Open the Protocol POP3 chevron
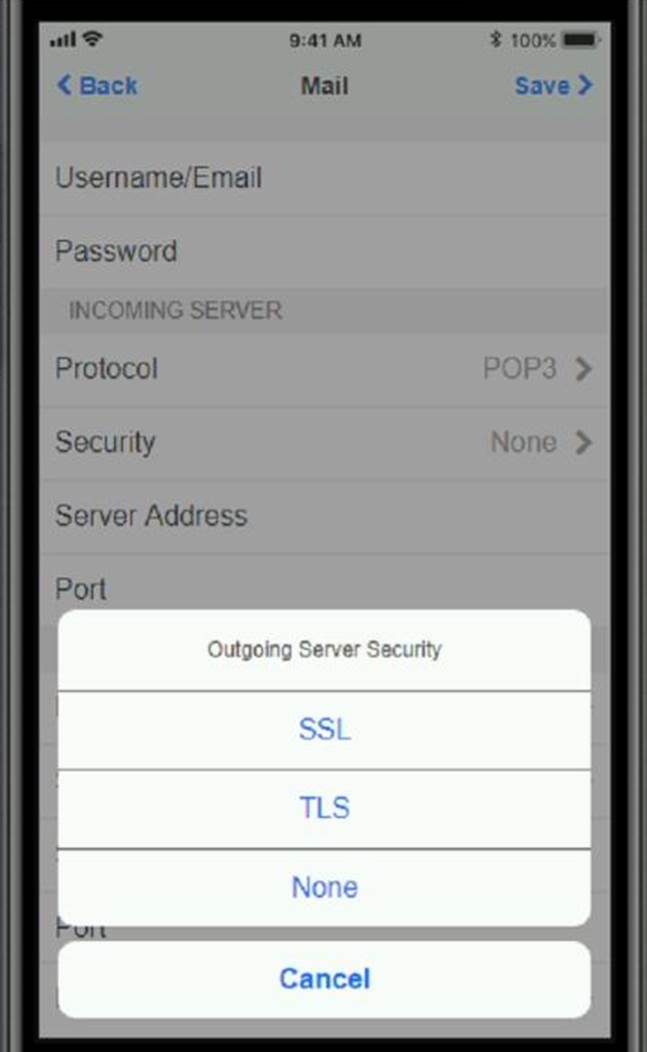This screenshot has height=1052, width=647. tap(584, 368)
